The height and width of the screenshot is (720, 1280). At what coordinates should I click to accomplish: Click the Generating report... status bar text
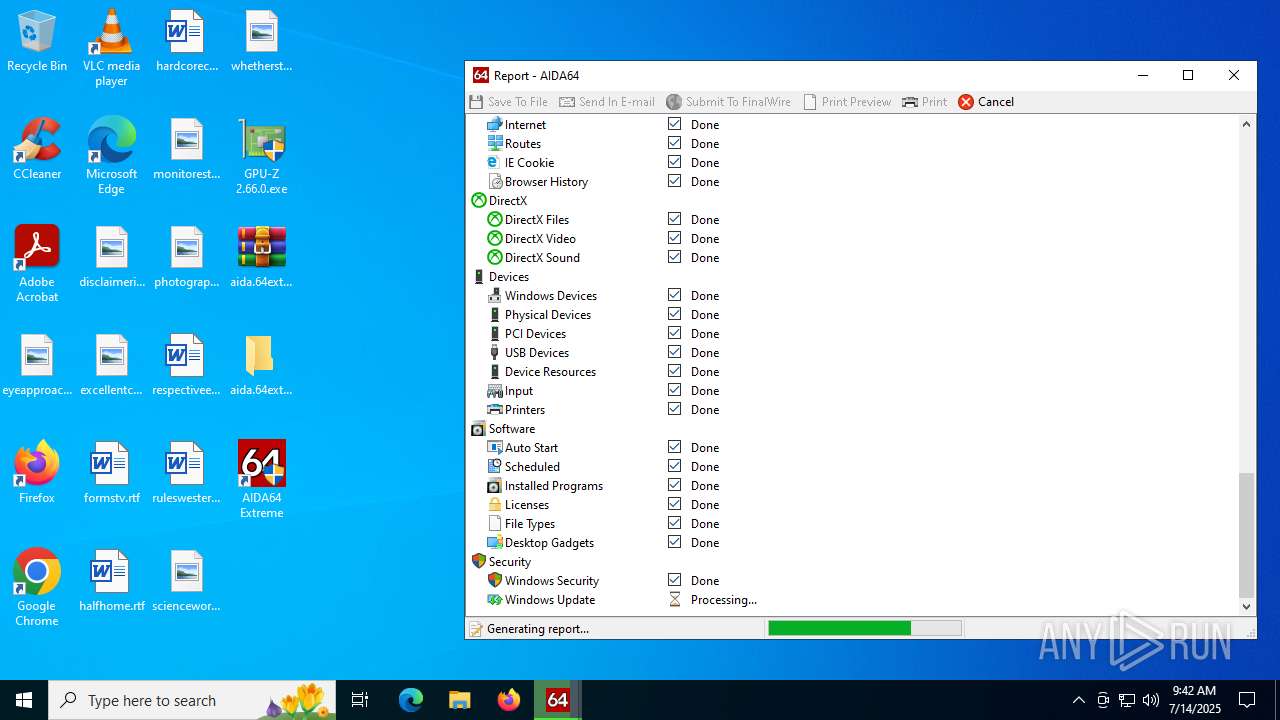click(x=538, y=629)
